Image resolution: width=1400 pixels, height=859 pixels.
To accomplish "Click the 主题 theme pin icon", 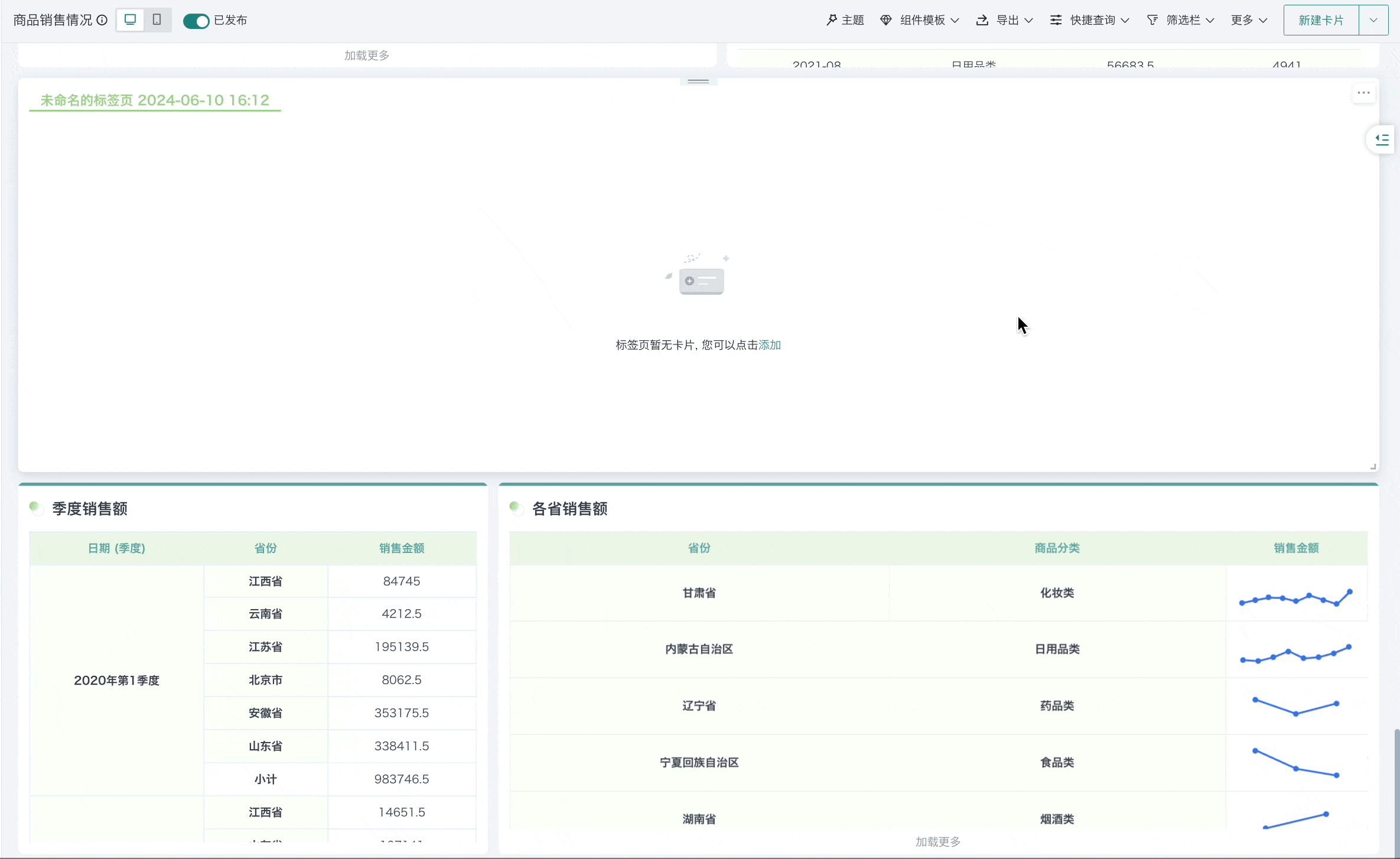I will coord(832,20).
